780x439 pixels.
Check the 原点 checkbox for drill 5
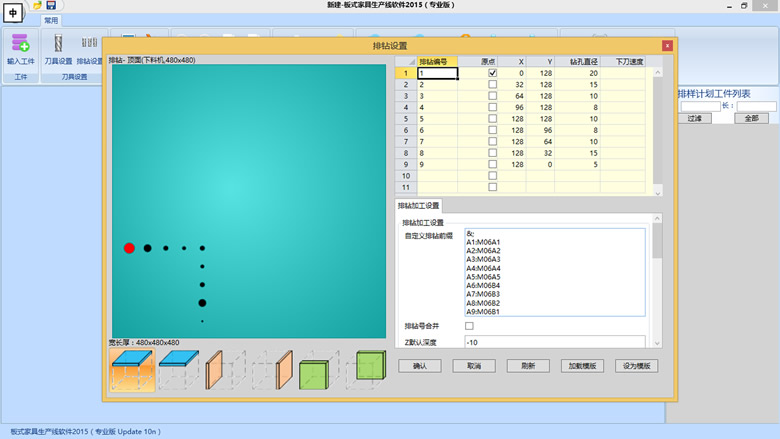[492, 118]
